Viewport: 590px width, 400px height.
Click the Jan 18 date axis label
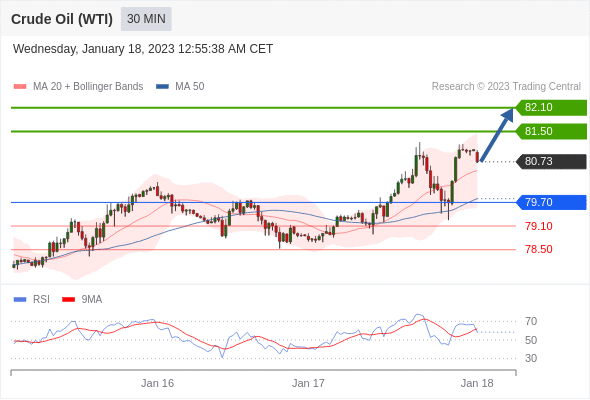pyautogui.click(x=477, y=383)
